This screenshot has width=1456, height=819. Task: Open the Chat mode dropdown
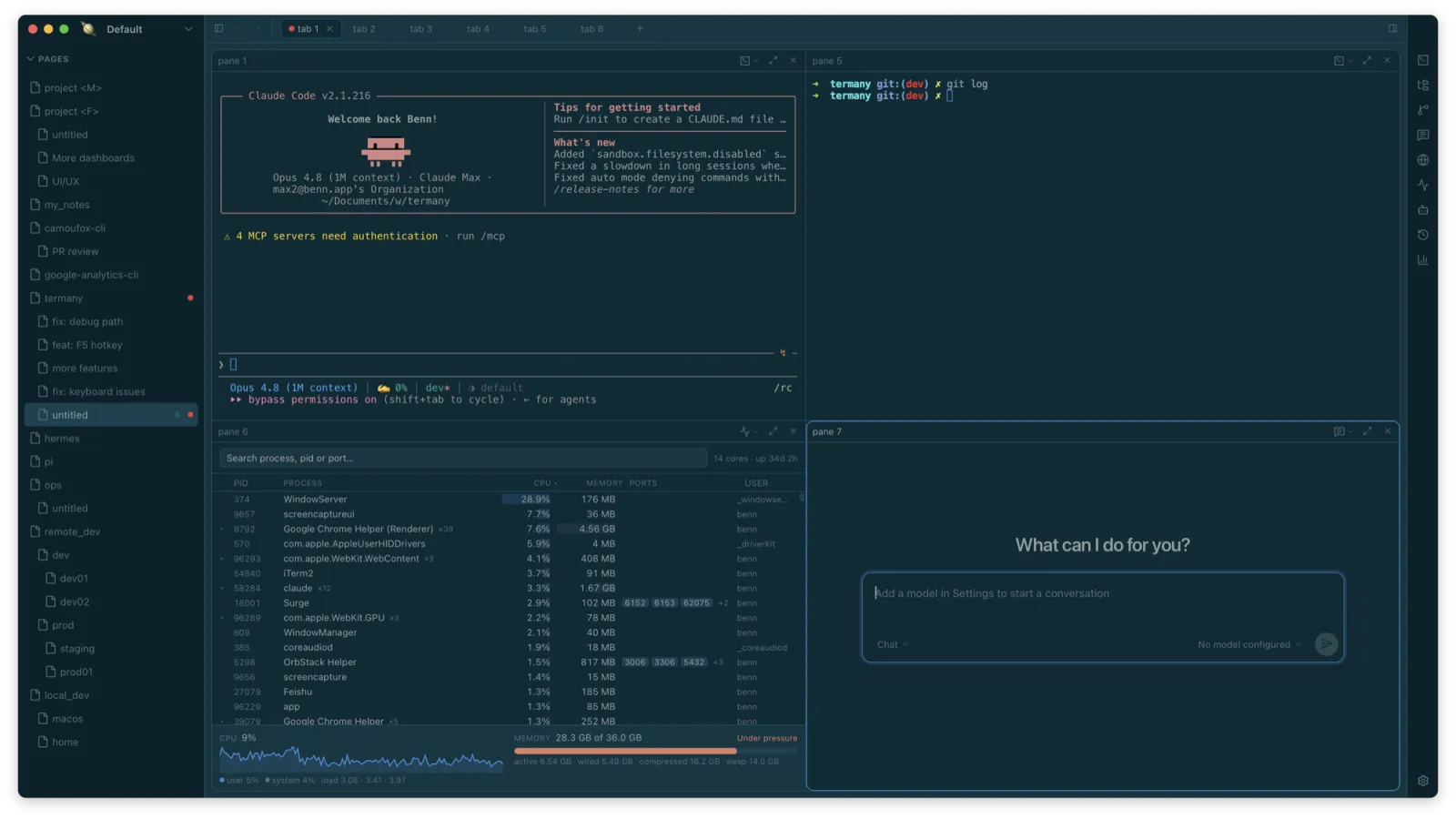pos(892,644)
